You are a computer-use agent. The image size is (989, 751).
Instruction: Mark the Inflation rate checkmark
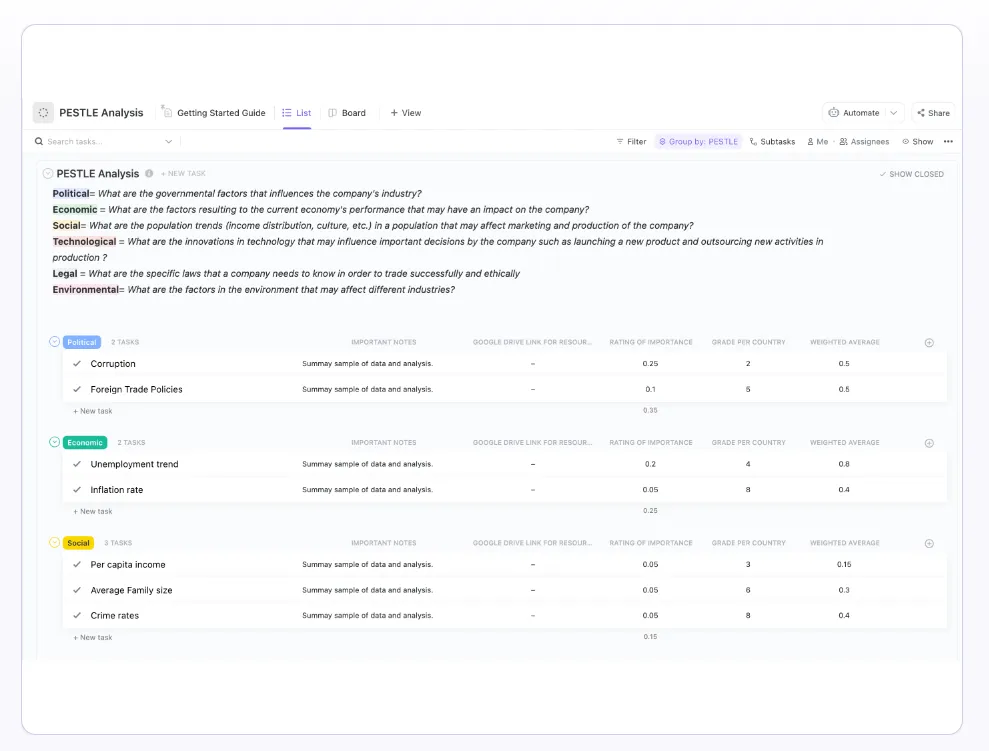coord(77,489)
